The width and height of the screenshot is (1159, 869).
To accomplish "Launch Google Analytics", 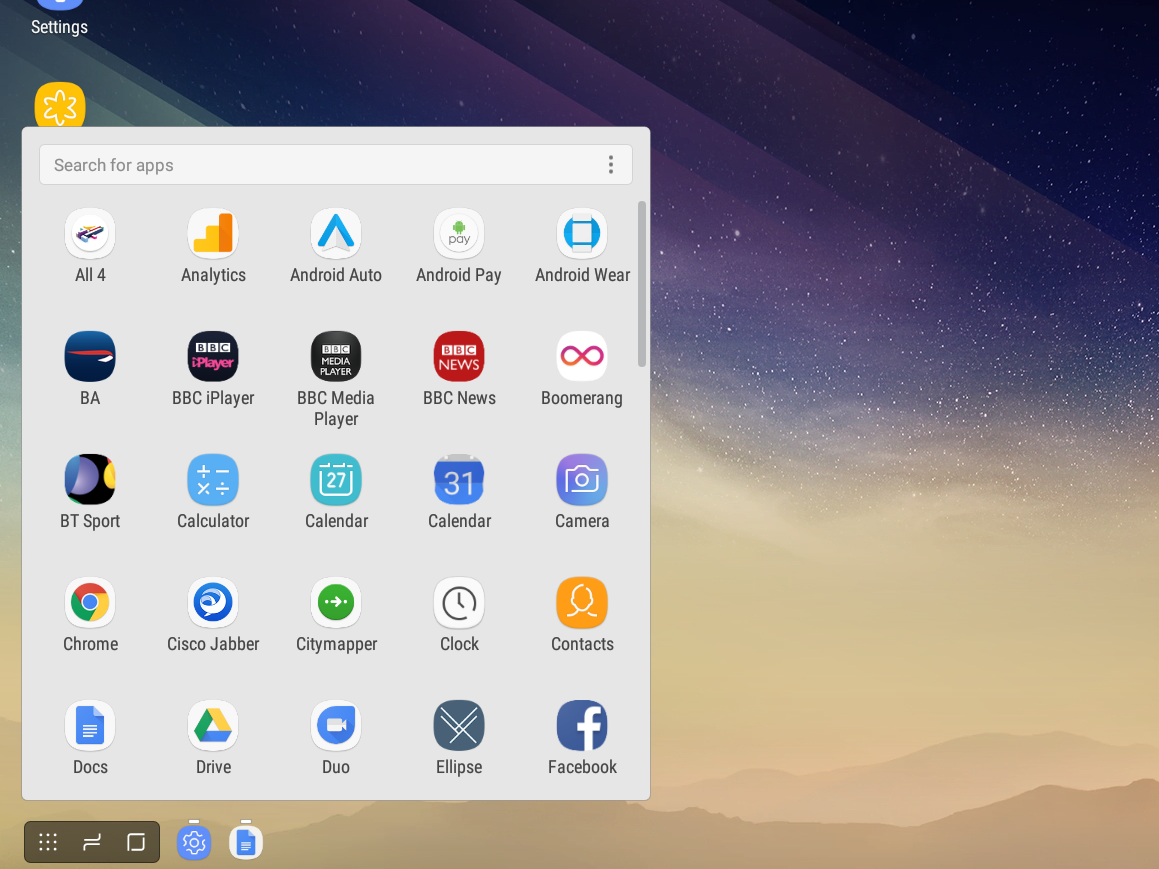I will pyautogui.click(x=213, y=234).
